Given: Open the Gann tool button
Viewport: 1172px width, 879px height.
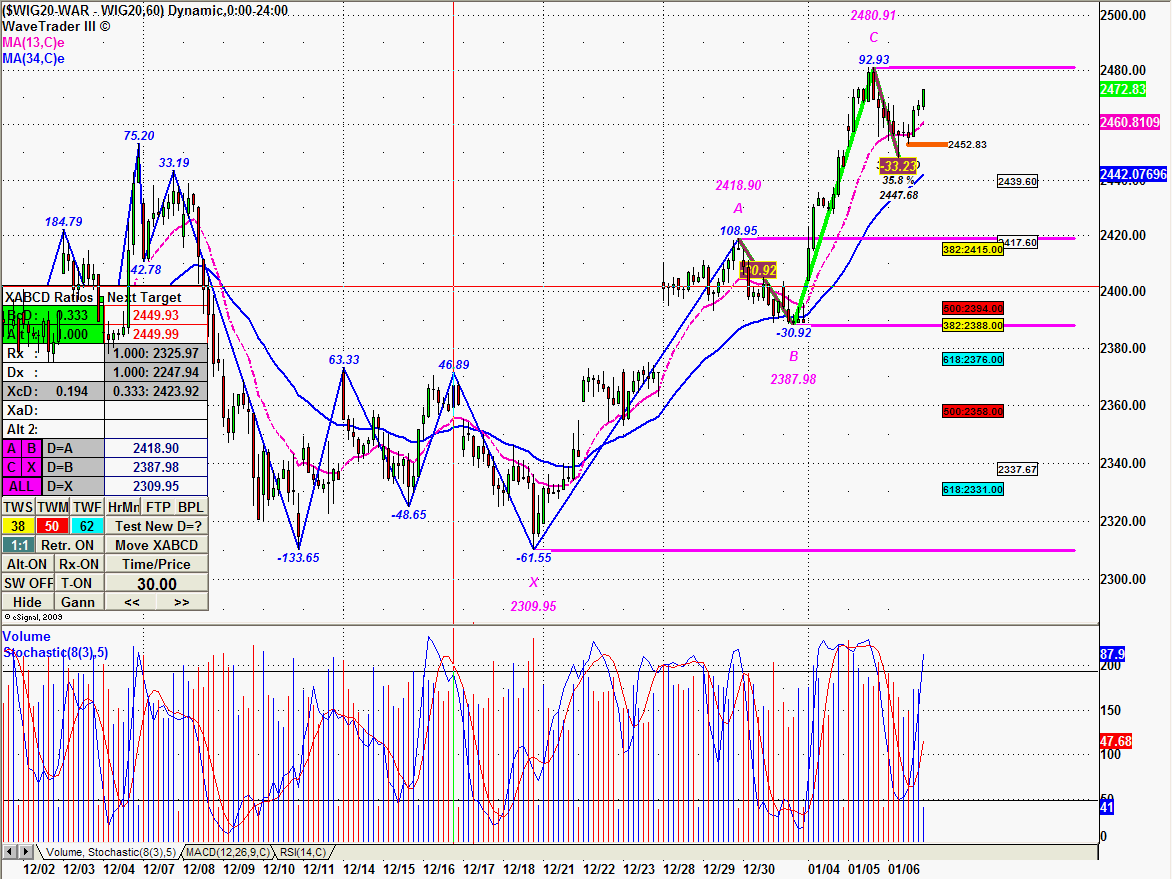Looking at the screenshot, I should [77, 602].
